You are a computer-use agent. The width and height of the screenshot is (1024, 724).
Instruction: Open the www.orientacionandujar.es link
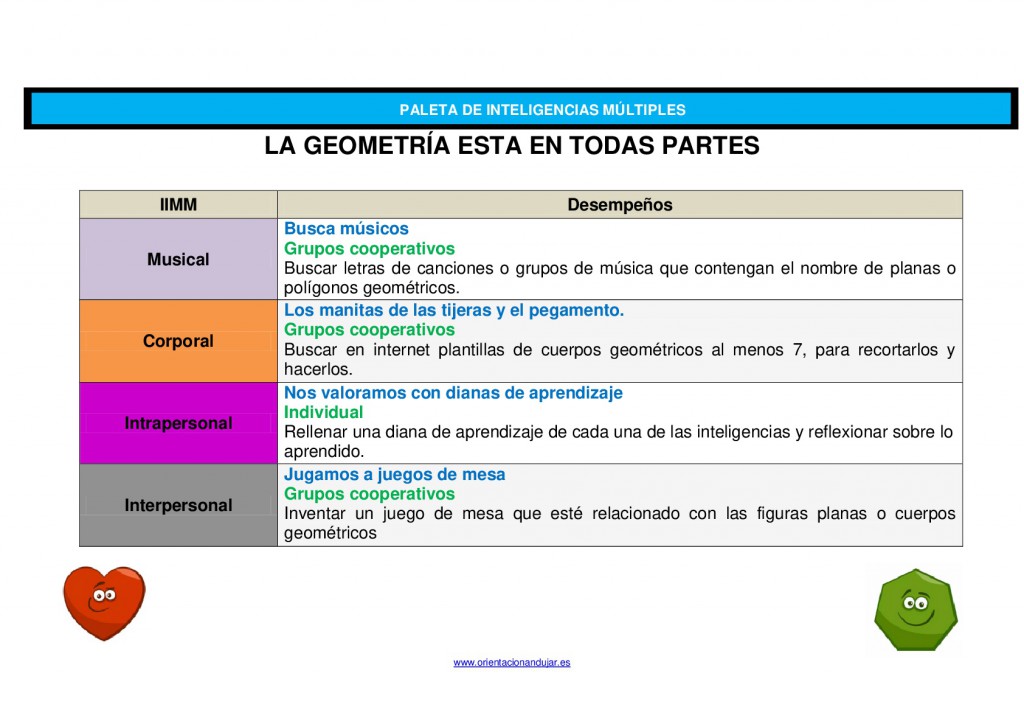tap(511, 662)
